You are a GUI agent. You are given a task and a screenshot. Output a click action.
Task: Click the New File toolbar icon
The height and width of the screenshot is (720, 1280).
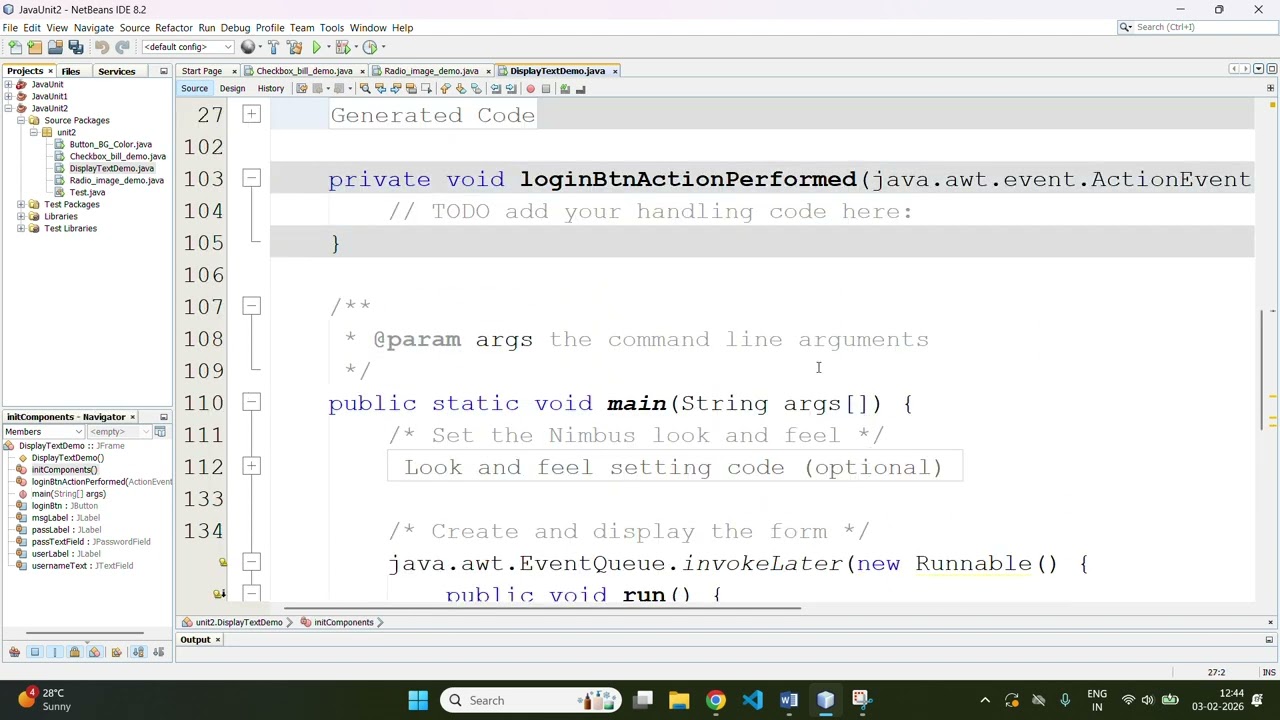(15, 47)
